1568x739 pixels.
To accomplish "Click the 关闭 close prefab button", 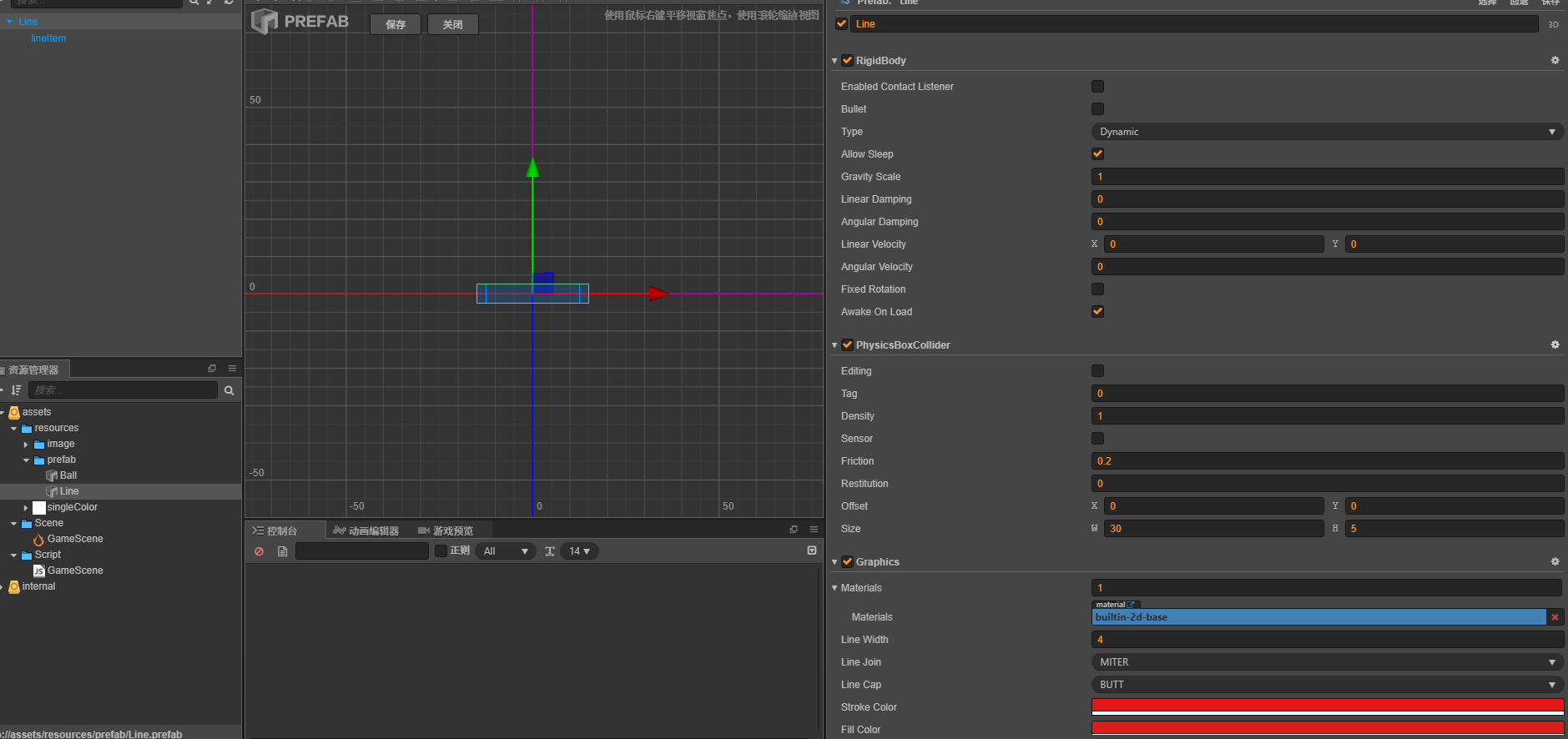I will pyautogui.click(x=452, y=24).
